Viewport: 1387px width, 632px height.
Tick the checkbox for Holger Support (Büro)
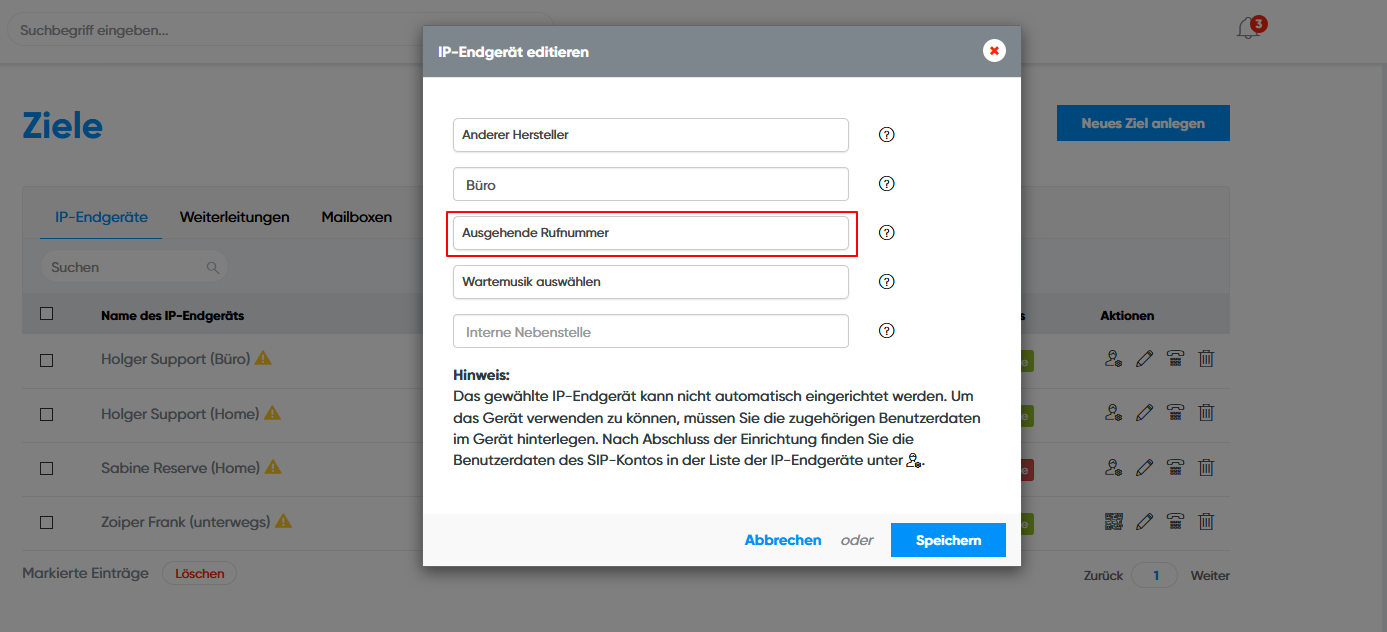tap(47, 360)
